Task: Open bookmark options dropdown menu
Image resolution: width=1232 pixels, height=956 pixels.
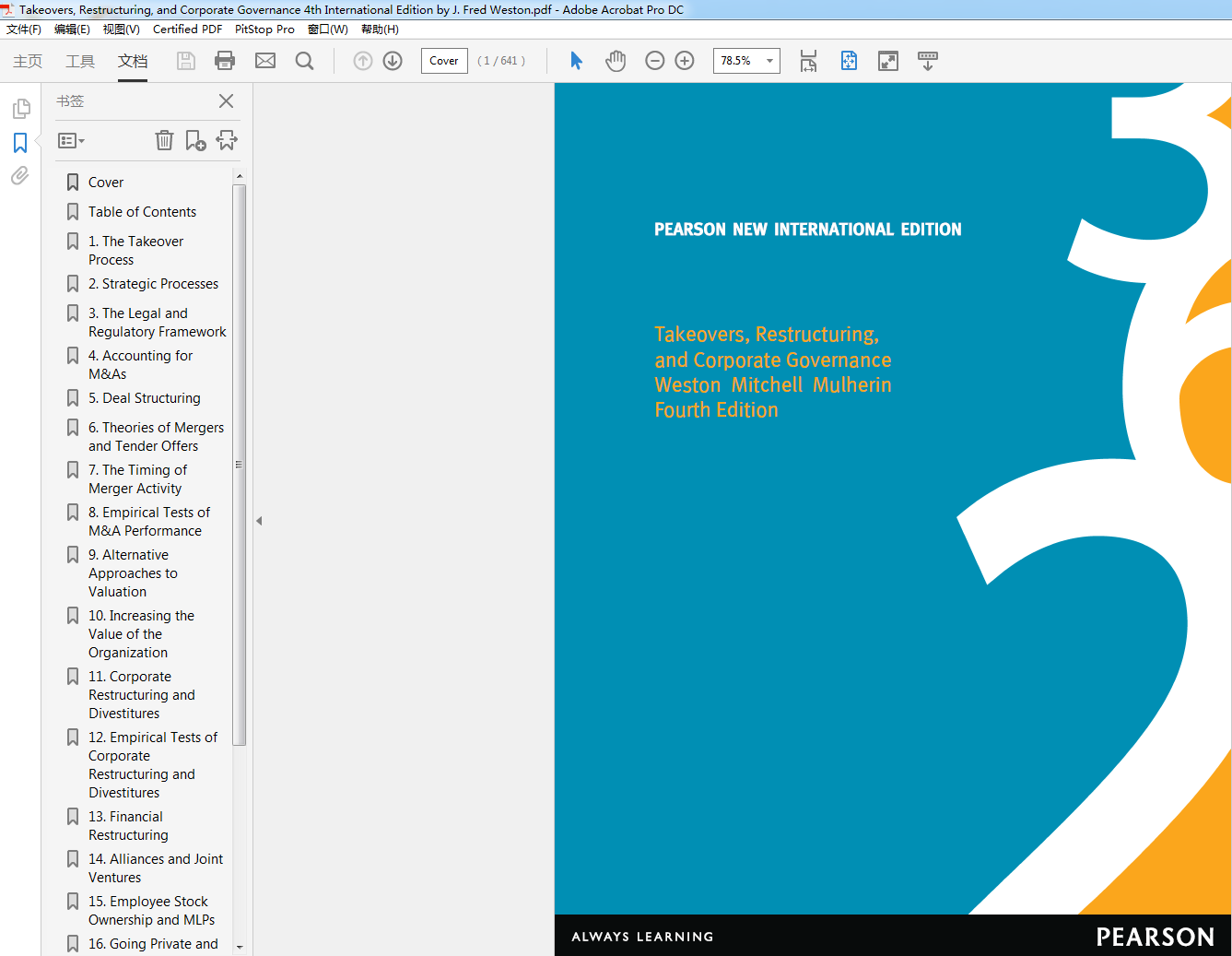Action: [71, 141]
